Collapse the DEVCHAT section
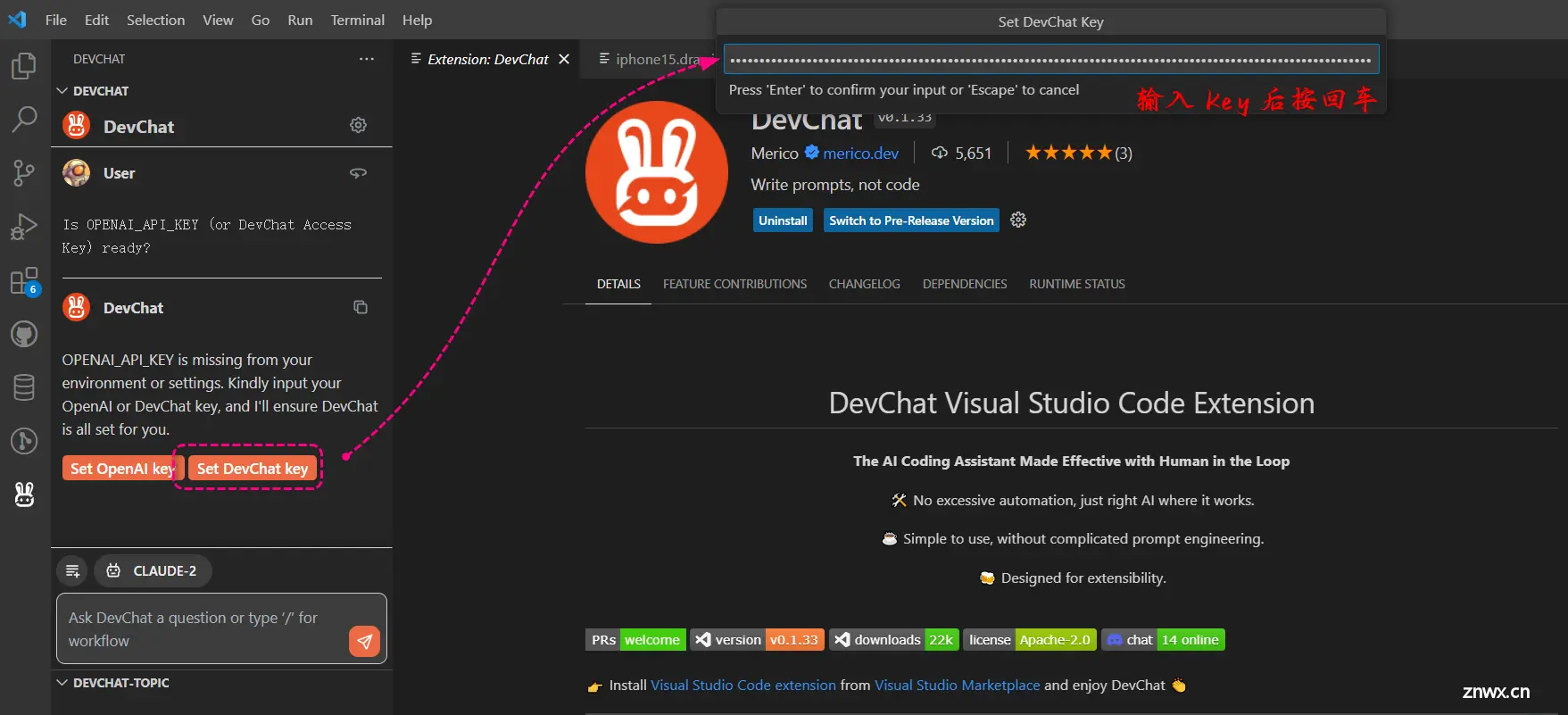Screen dimensions: 1568x715 pyautogui.click(x=93, y=91)
